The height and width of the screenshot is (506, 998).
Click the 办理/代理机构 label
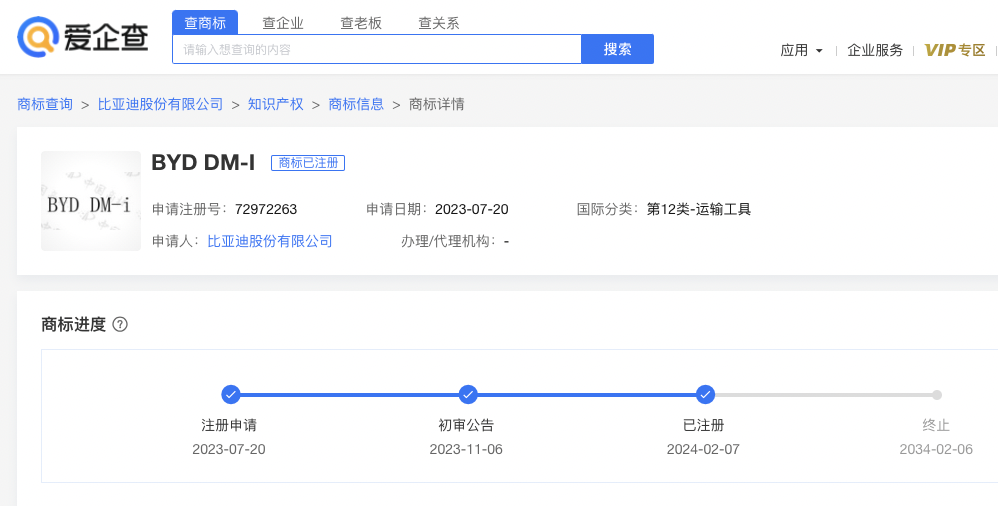click(449, 241)
